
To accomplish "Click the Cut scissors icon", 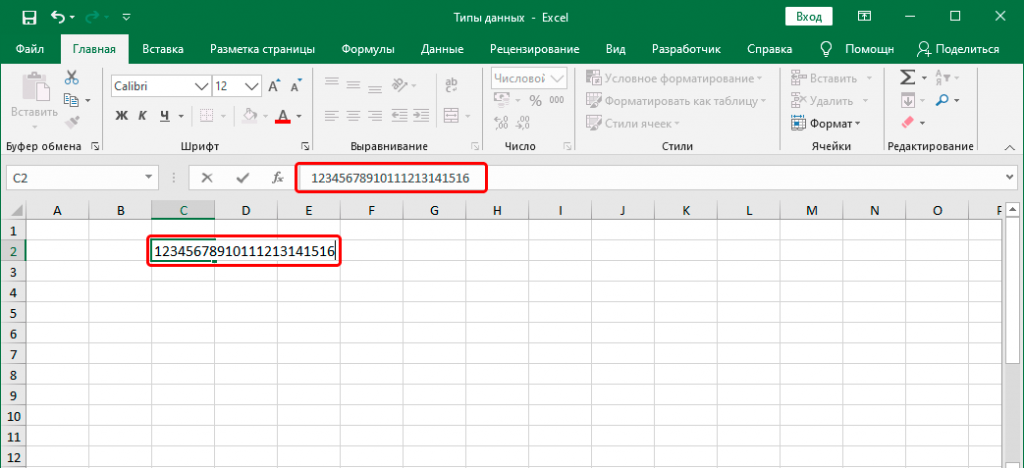I will click(72, 78).
